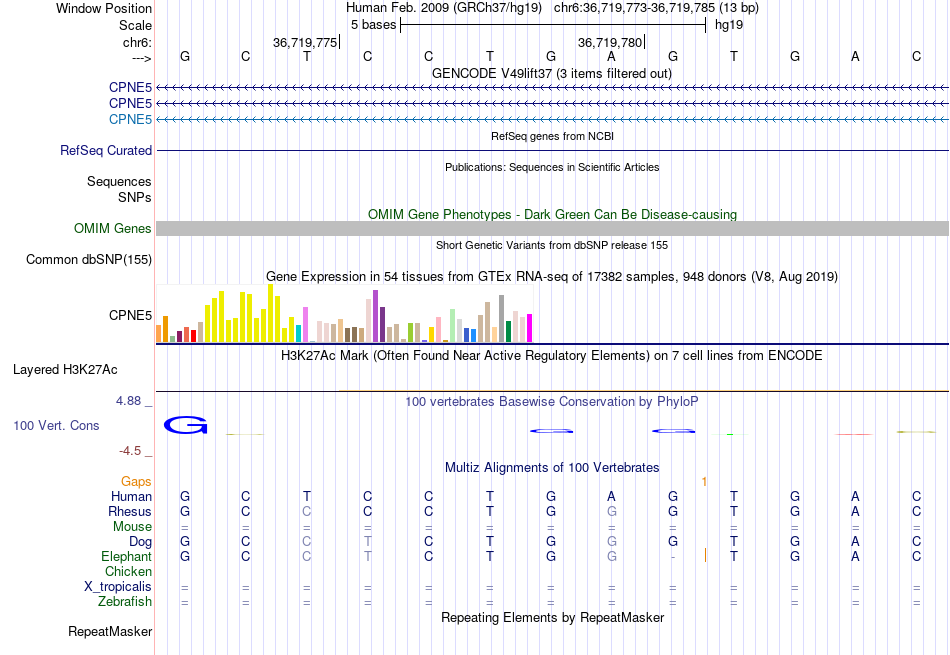Viewport: 950px width, 655px height.
Task: Click the orange 1 gap marker
Action: tap(704, 482)
